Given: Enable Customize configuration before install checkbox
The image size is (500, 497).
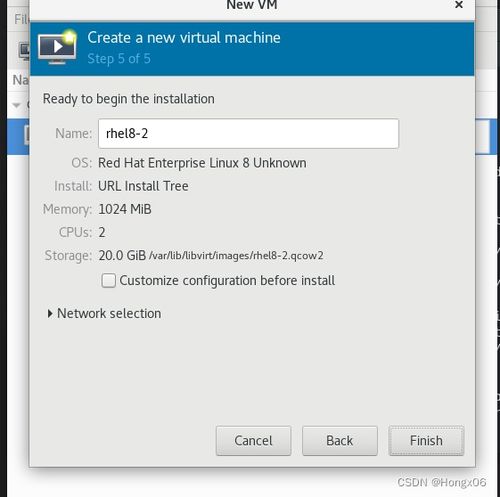Looking at the screenshot, I should (x=109, y=280).
